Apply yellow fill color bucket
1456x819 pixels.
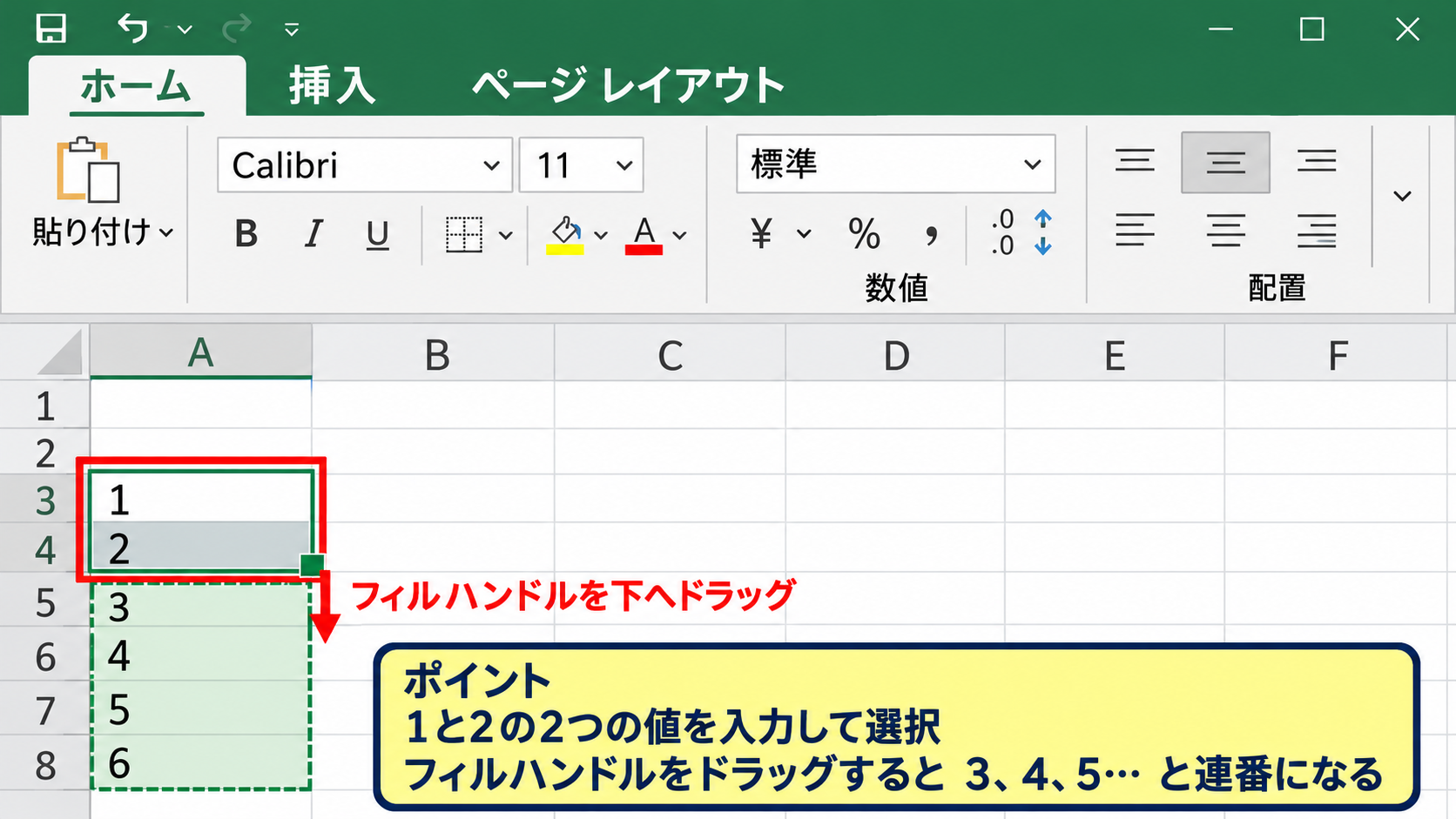pyautogui.click(x=565, y=234)
